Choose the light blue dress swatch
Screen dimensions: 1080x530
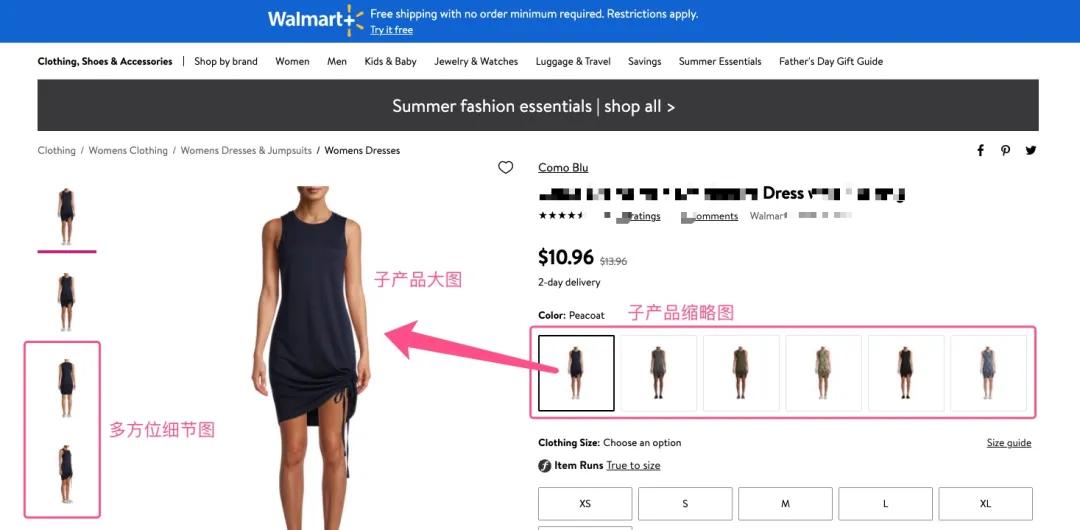988,373
